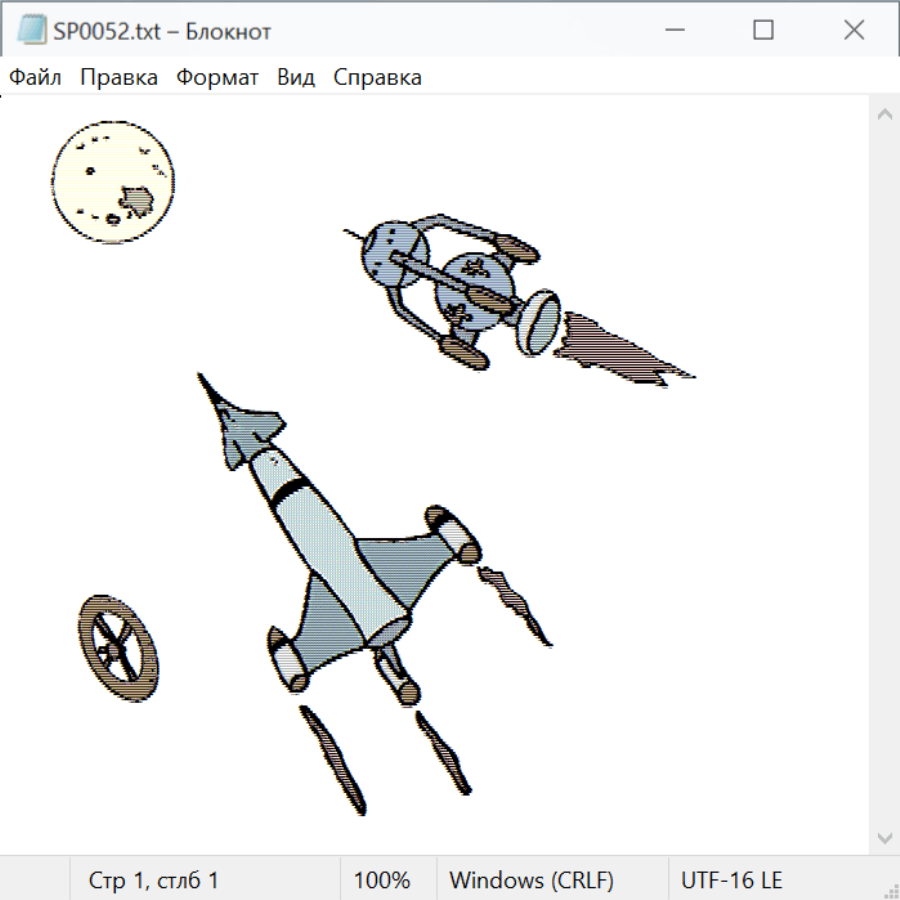Click the Notepad icon in the title bar
Image resolution: width=900 pixels, height=900 pixels.
click(x=31, y=31)
